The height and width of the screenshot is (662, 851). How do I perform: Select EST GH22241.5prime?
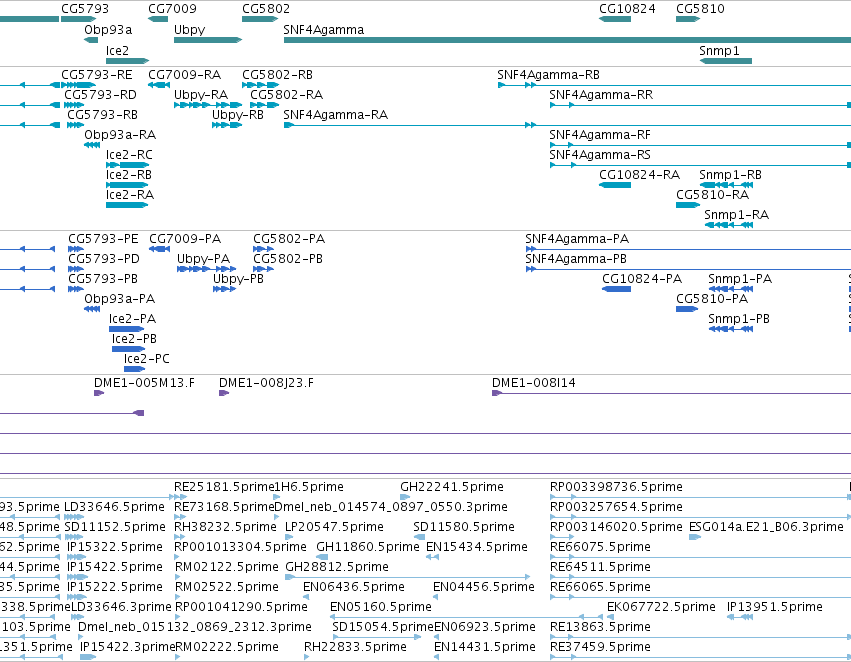coord(452,487)
